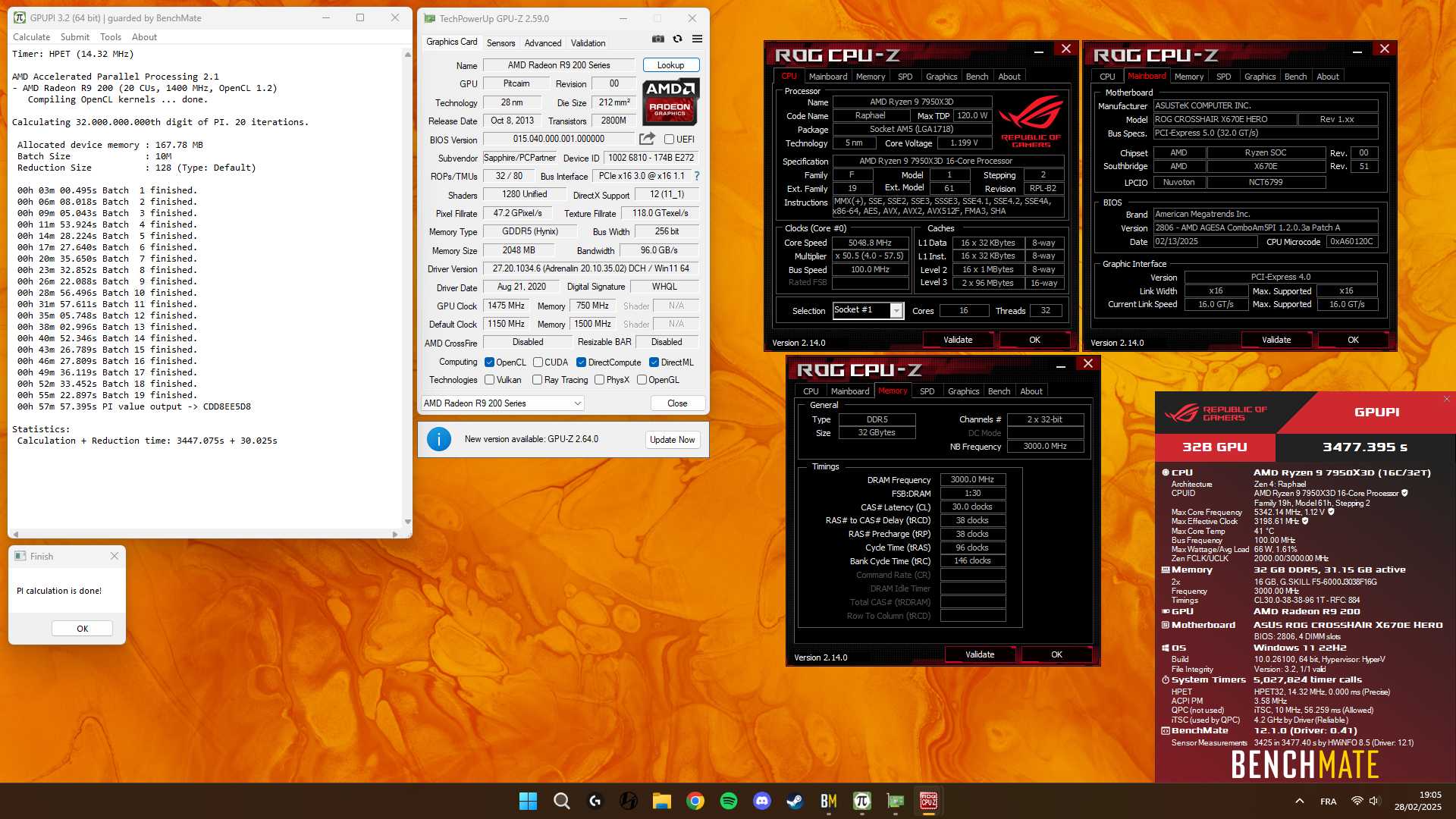Switch to the Sensors tab in GPU-Z

click(x=500, y=43)
